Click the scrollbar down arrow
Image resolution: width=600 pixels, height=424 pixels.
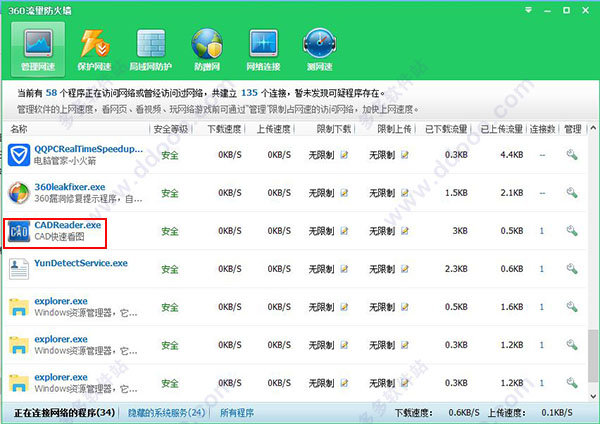point(593,396)
